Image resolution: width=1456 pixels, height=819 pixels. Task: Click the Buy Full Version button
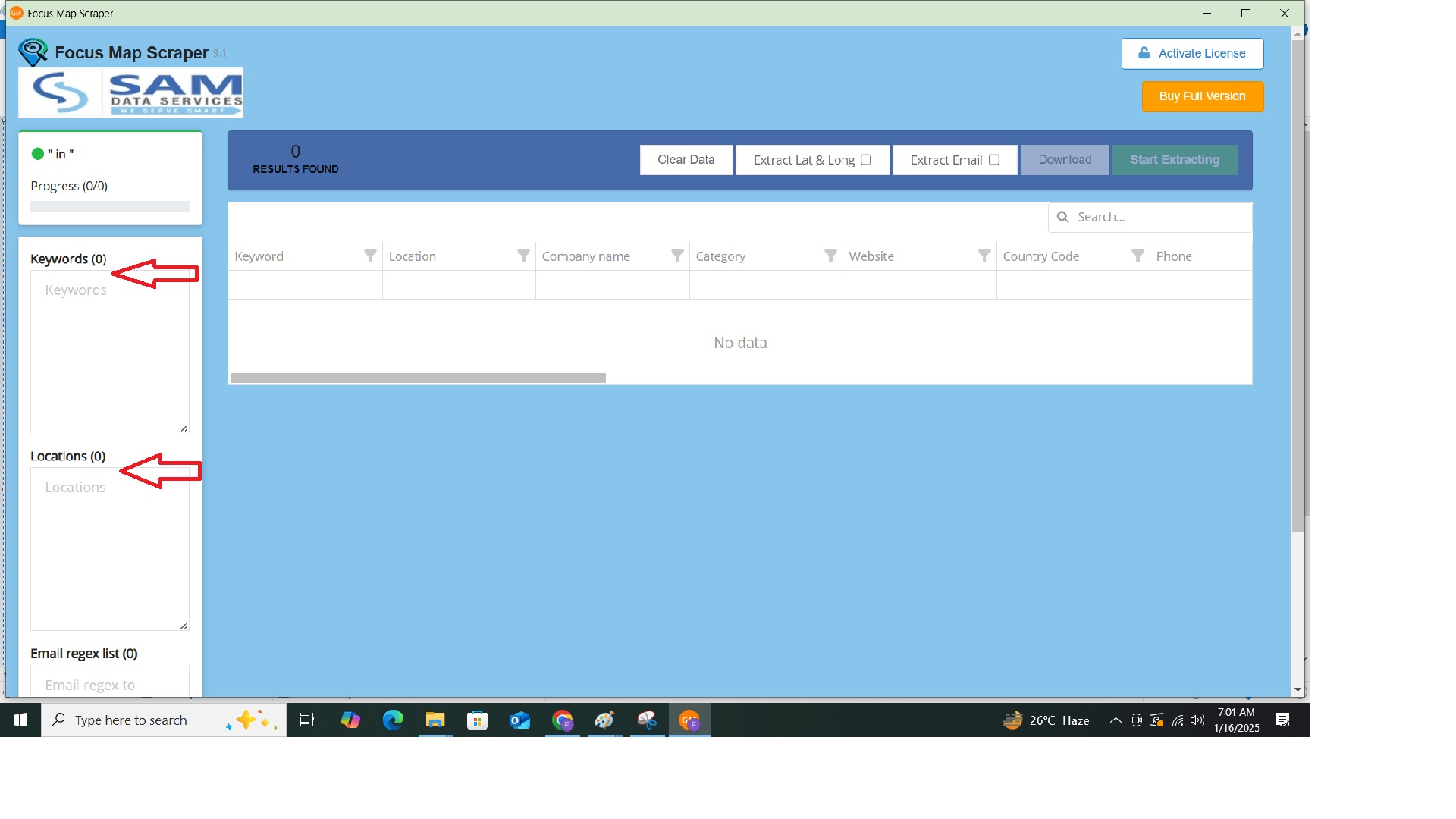click(x=1202, y=96)
